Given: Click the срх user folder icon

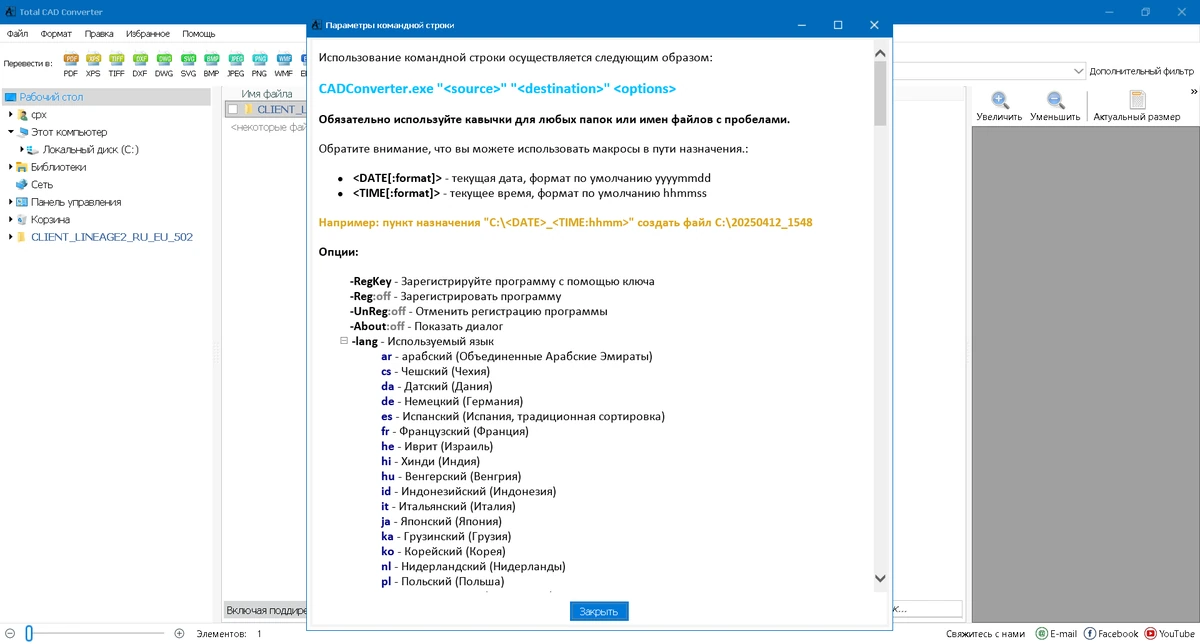Looking at the screenshot, I should tap(23, 115).
